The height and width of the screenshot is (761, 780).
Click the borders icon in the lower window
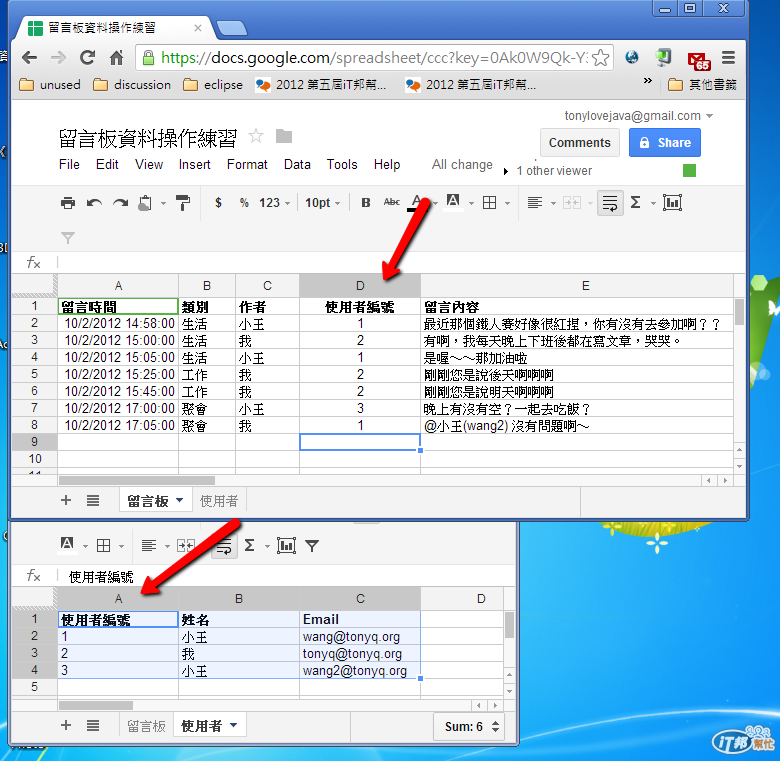pyautogui.click(x=103, y=546)
